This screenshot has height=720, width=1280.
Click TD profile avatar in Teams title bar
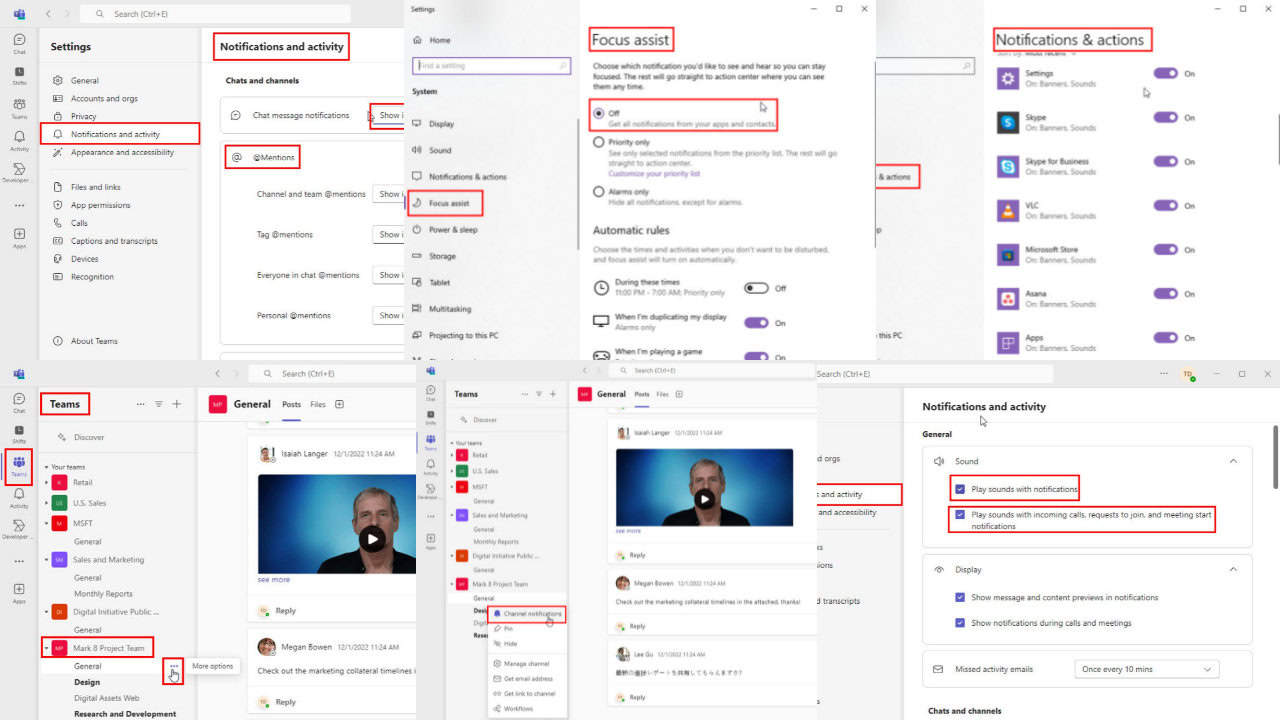[x=1188, y=374]
